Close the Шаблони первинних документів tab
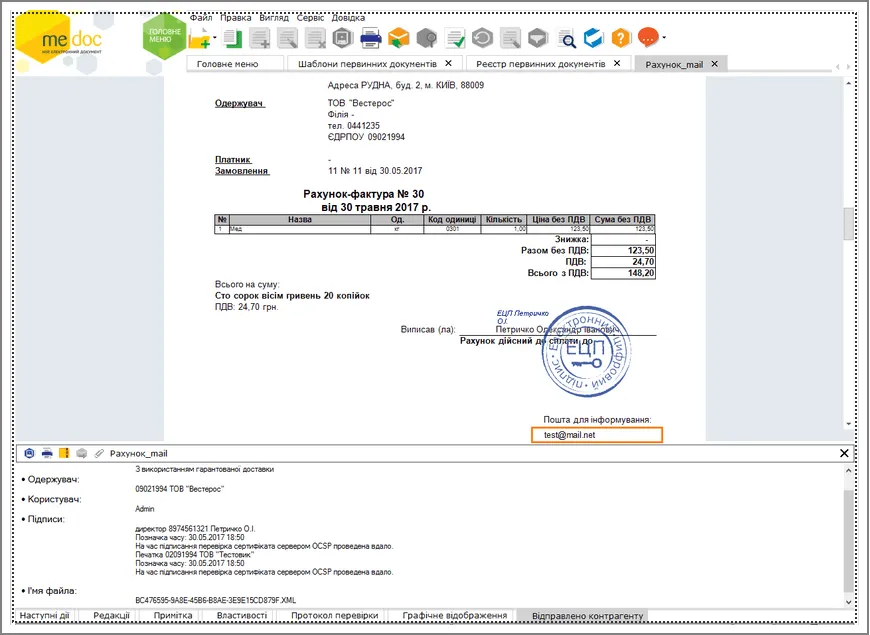 [448, 63]
